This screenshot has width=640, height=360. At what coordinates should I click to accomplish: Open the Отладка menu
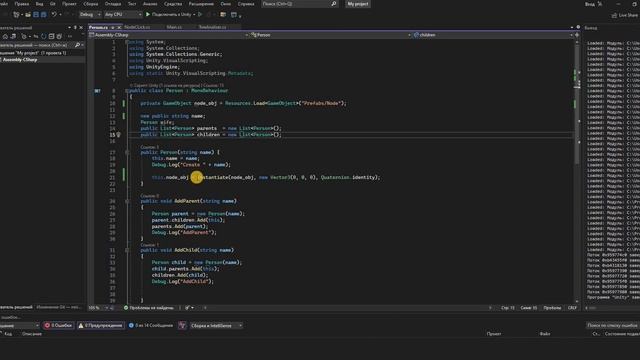(x=113, y=4)
